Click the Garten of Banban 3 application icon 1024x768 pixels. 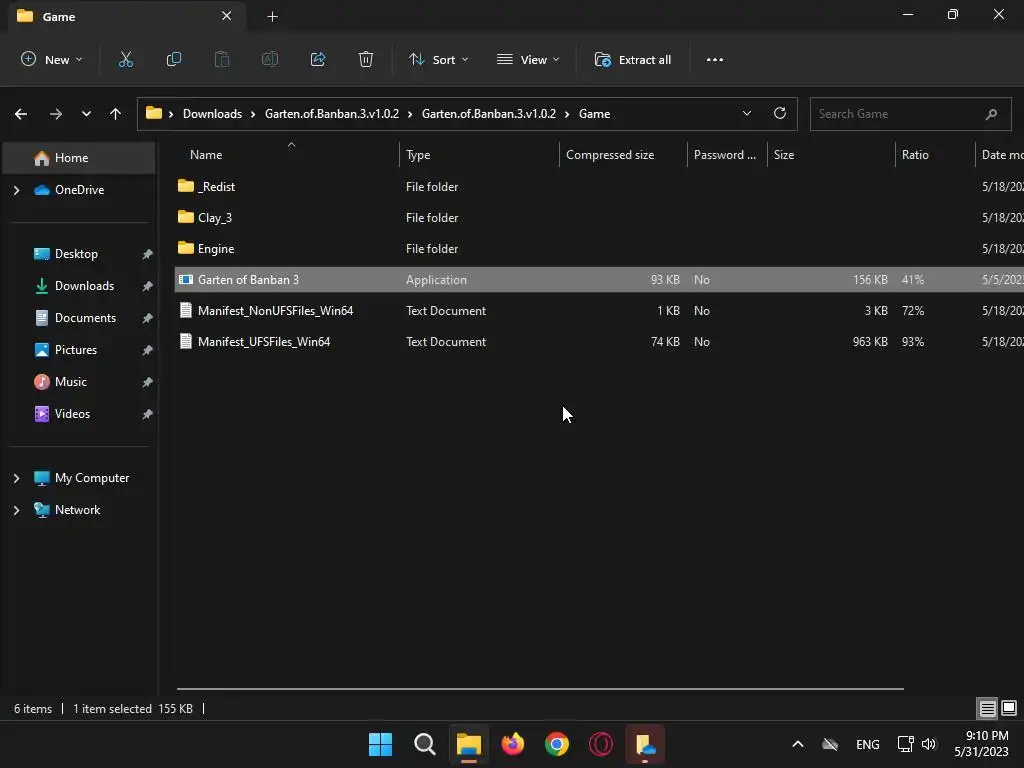pos(185,280)
